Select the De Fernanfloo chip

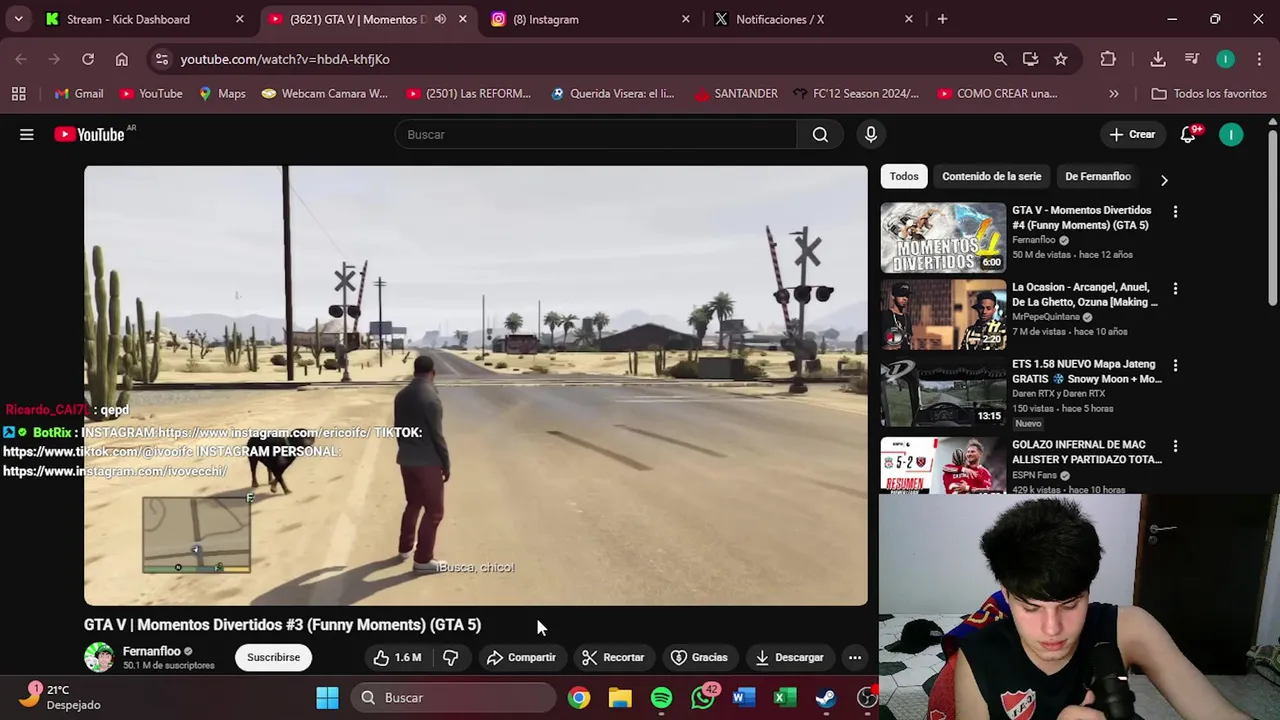pos(1098,176)
